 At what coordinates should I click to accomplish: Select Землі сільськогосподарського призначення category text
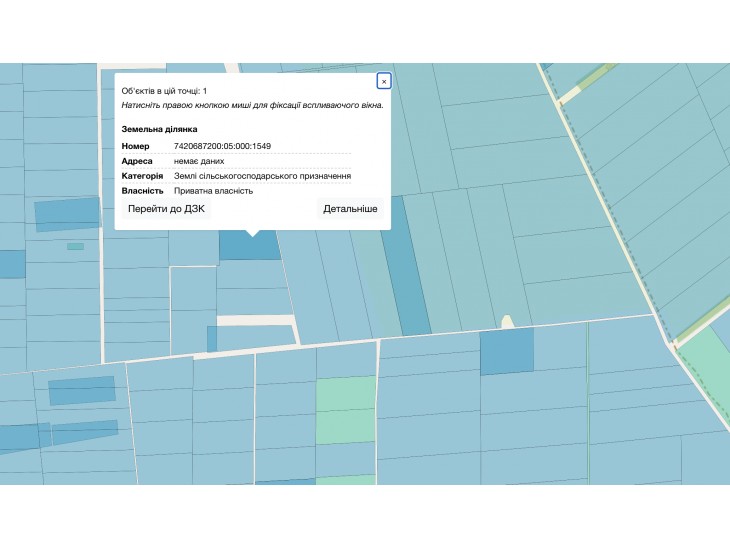(x=262, y=176)
